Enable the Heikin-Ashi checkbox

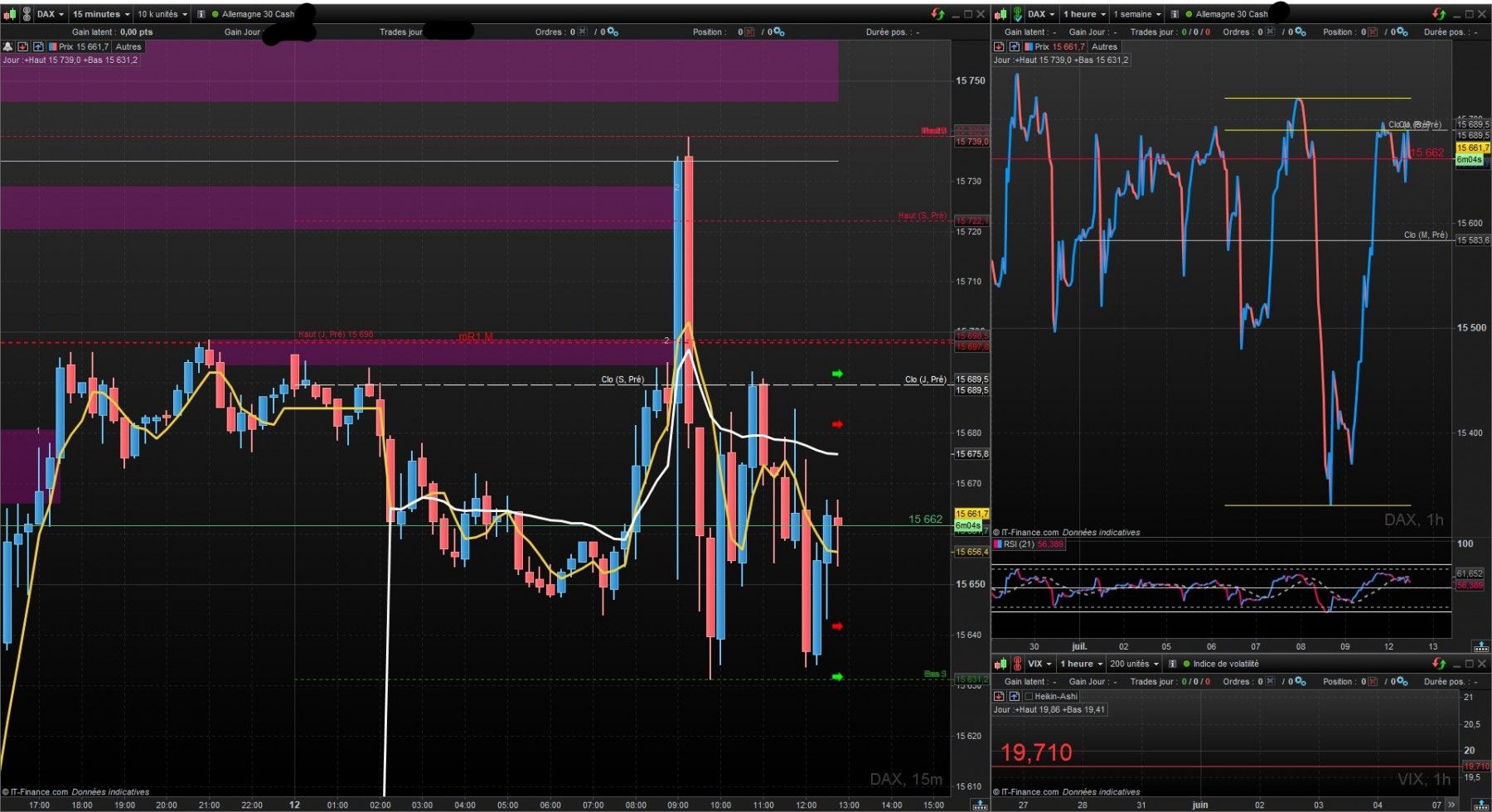coord(1029,696)
